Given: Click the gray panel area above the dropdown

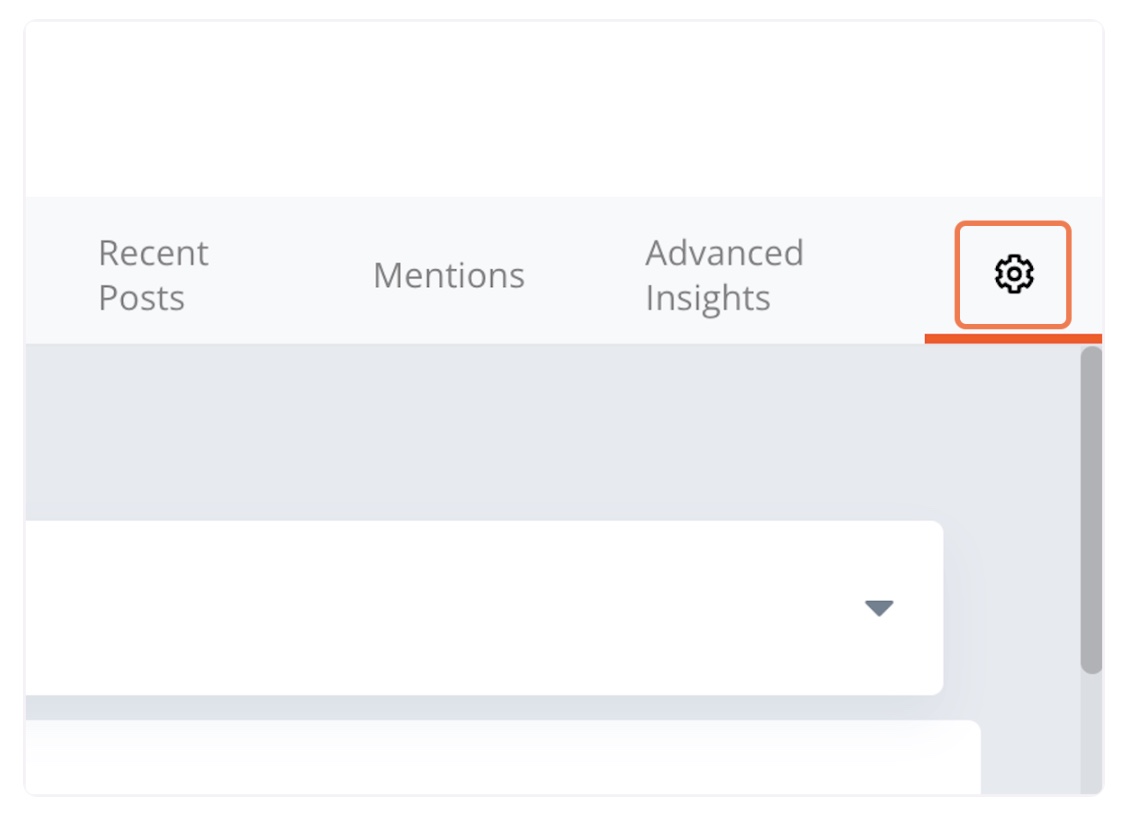Looking at the screenshot, I should (551, 432).
